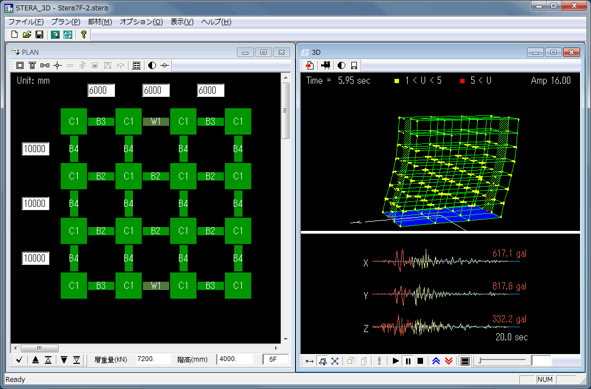Select the upper W1 wall element in plan
591x389 pixels.
point(156,121)
